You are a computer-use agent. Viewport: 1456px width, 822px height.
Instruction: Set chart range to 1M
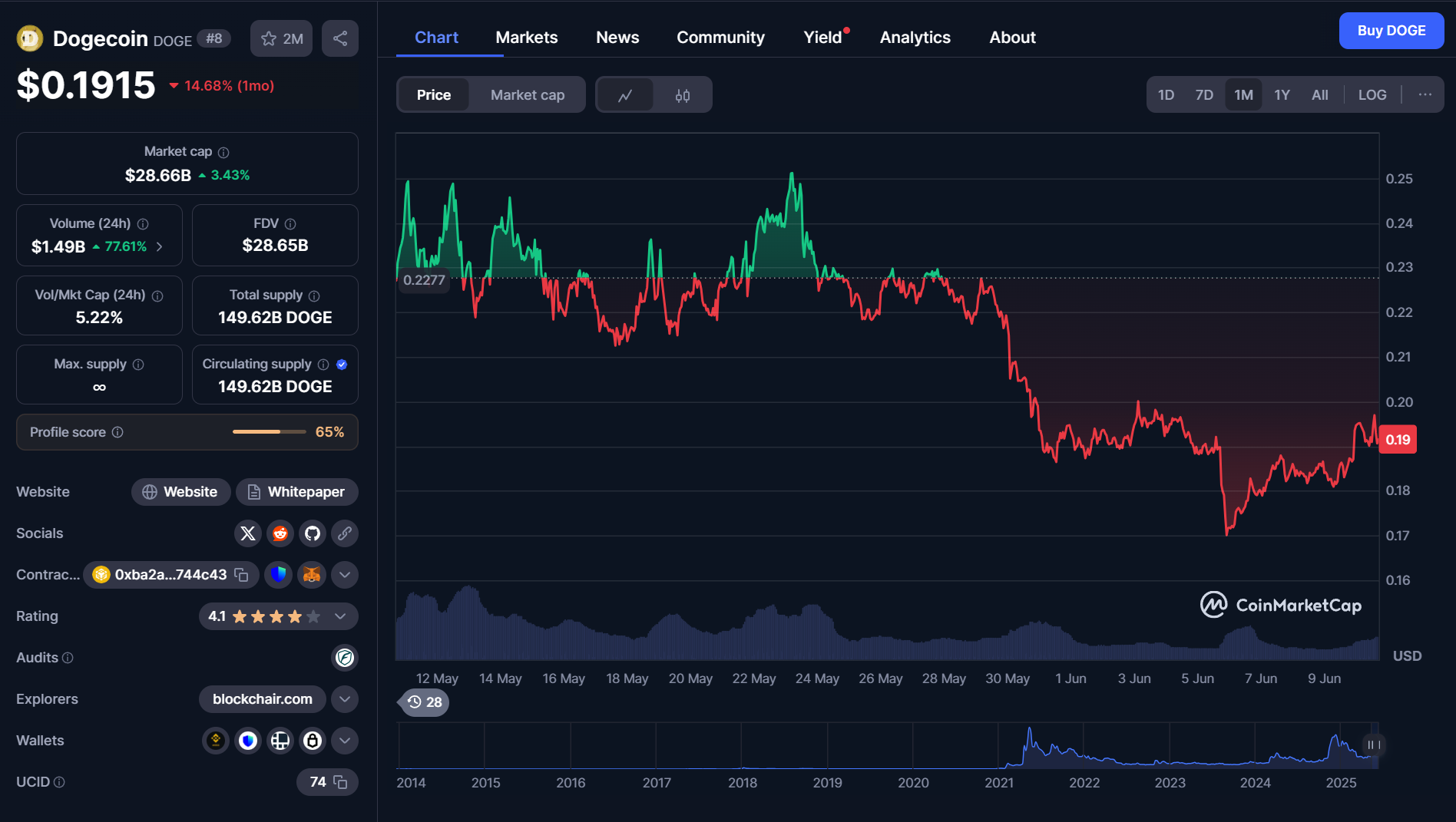(x=1243, y=95)
